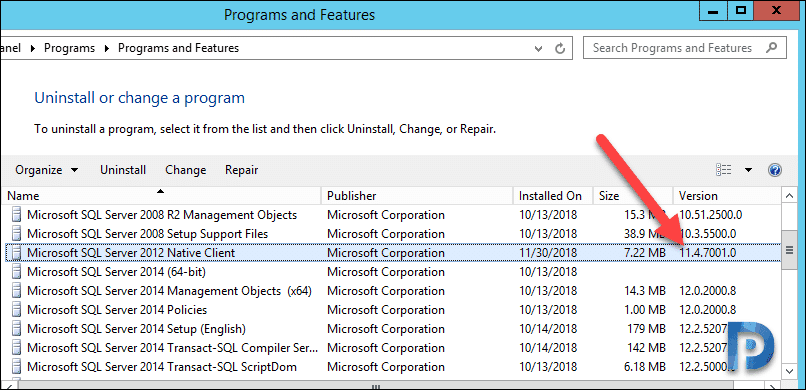Viewport: 806px width, 390px height.
Task: Click the Programs breadcrumb link
Action: coord(69,48)
